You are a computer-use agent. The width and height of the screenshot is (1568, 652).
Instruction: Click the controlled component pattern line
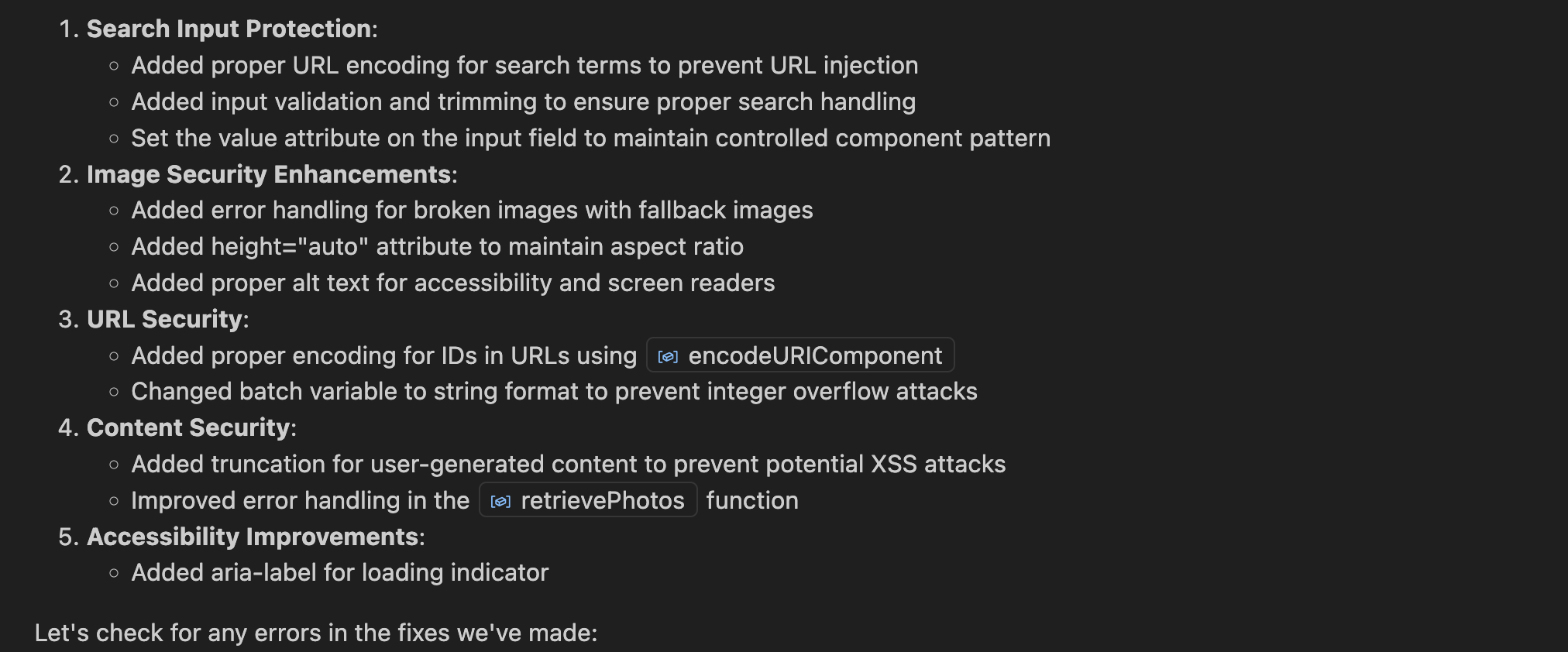click(590, 138)
